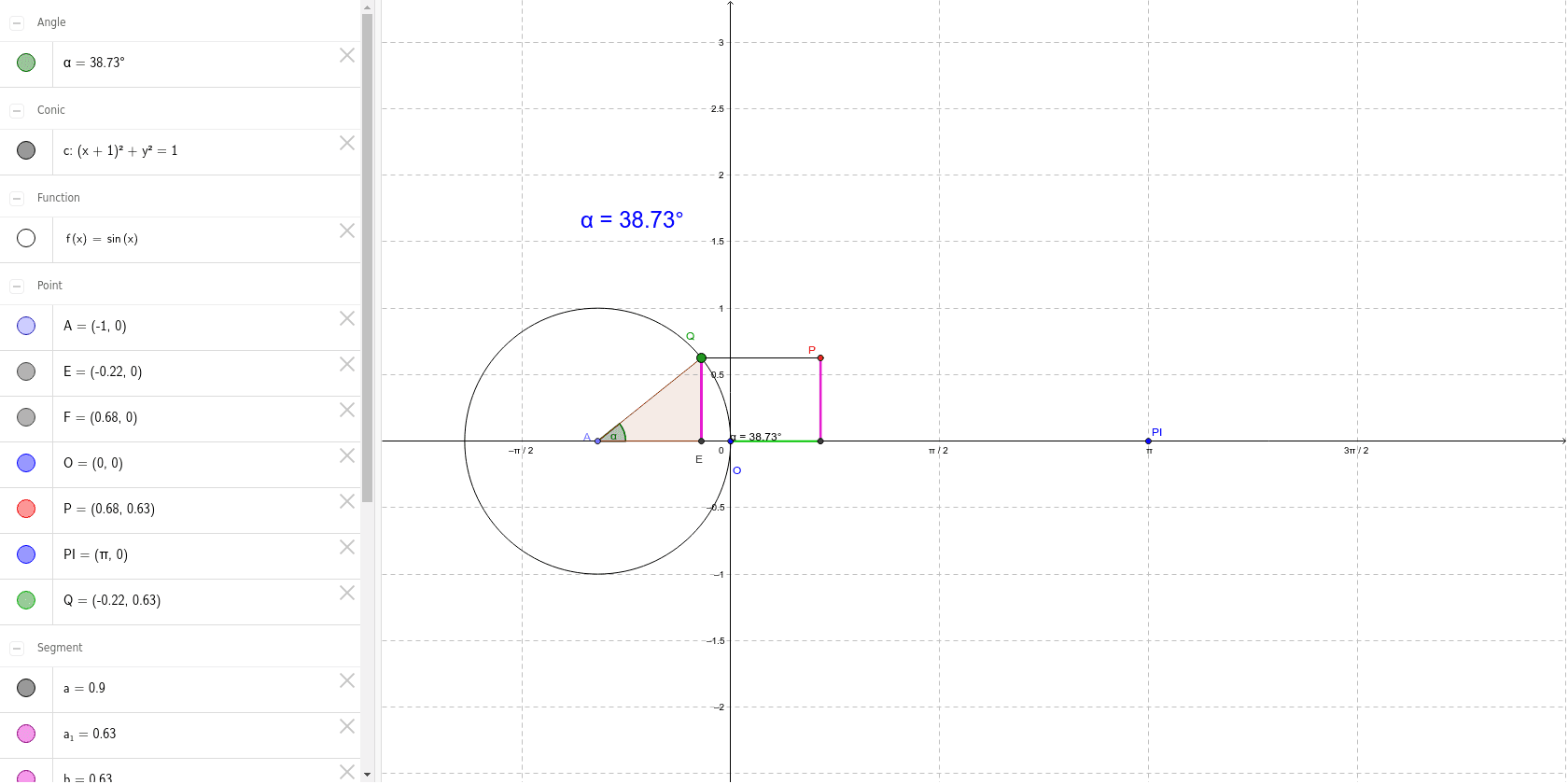
Task: Delete point PI row
Action: (347, 547)
